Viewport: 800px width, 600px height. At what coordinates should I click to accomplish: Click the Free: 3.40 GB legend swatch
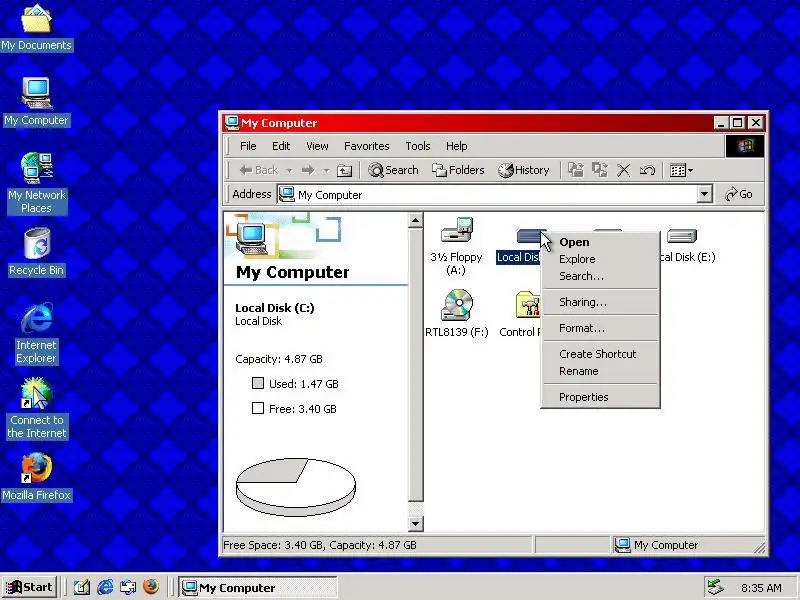(258, 408)
